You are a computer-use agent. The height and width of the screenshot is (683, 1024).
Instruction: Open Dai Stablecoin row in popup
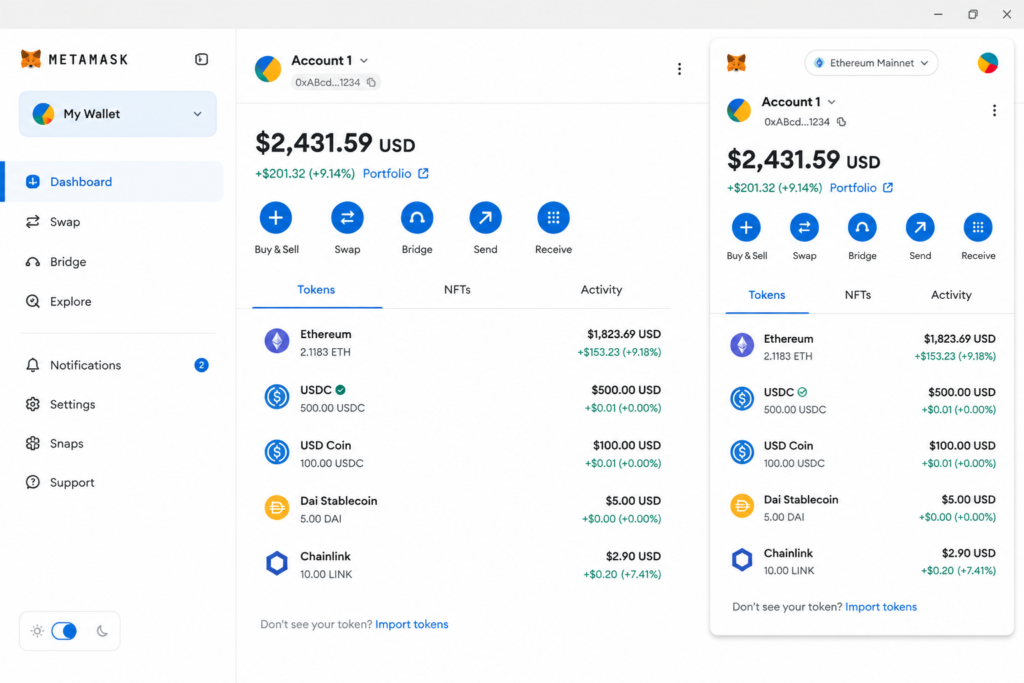862,508
